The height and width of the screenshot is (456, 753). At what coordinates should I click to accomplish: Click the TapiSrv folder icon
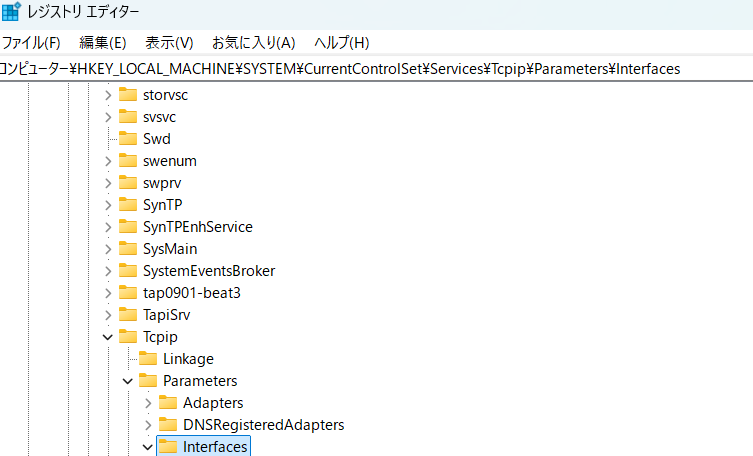(x=128, y=314)
